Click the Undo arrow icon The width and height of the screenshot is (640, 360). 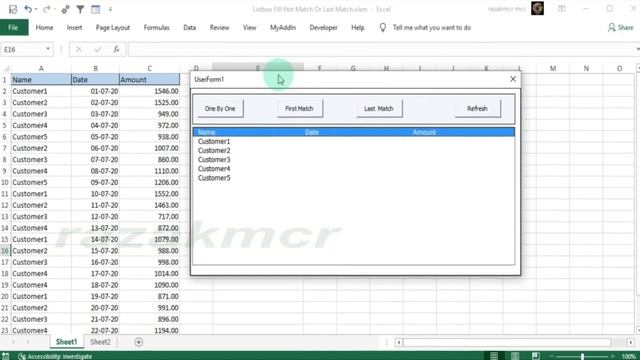pyautogui.click(x=28, y=9)
